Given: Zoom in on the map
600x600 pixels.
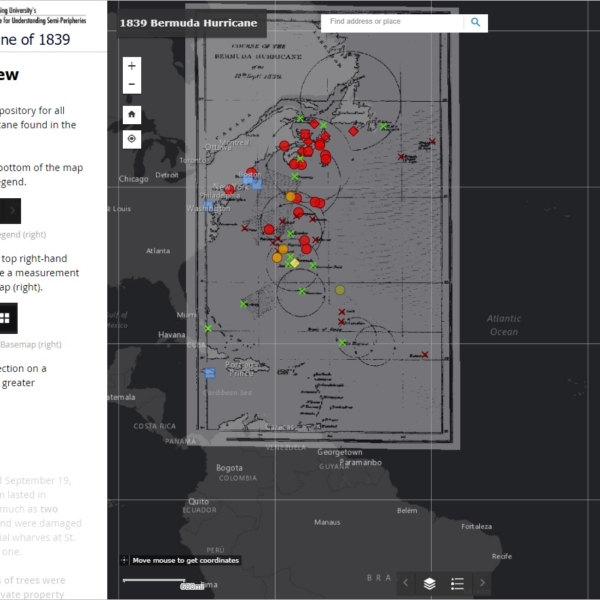Looking at the screenshot, I should click(132, 65).
